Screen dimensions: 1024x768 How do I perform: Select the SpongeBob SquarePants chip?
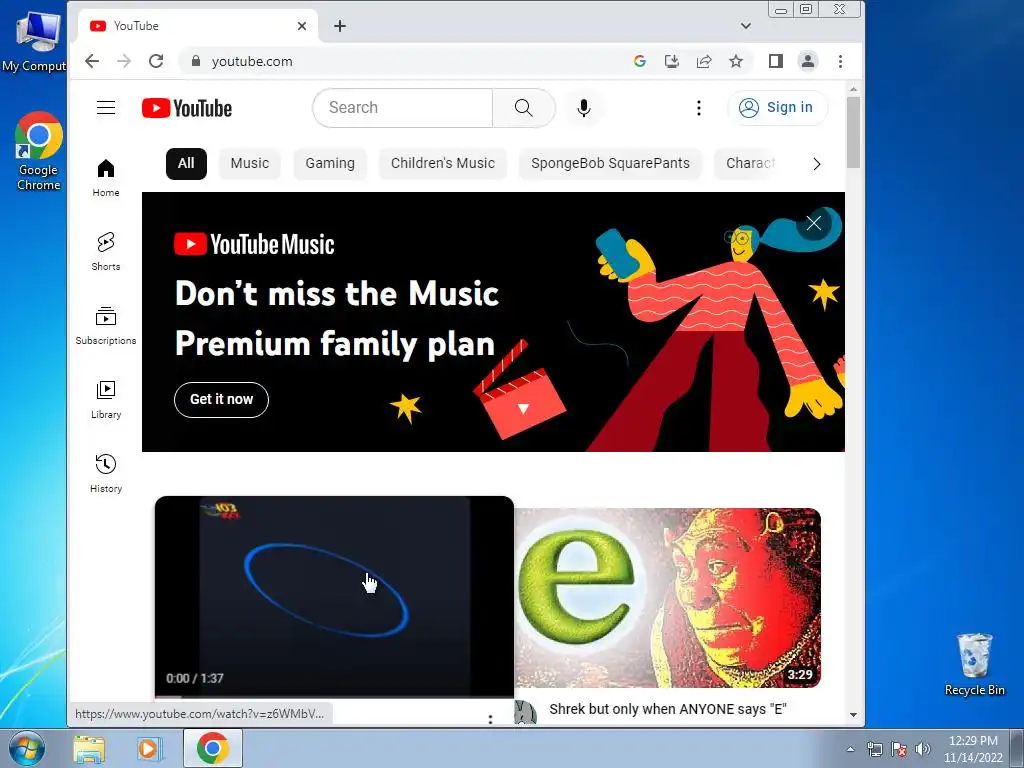[610, 163]
